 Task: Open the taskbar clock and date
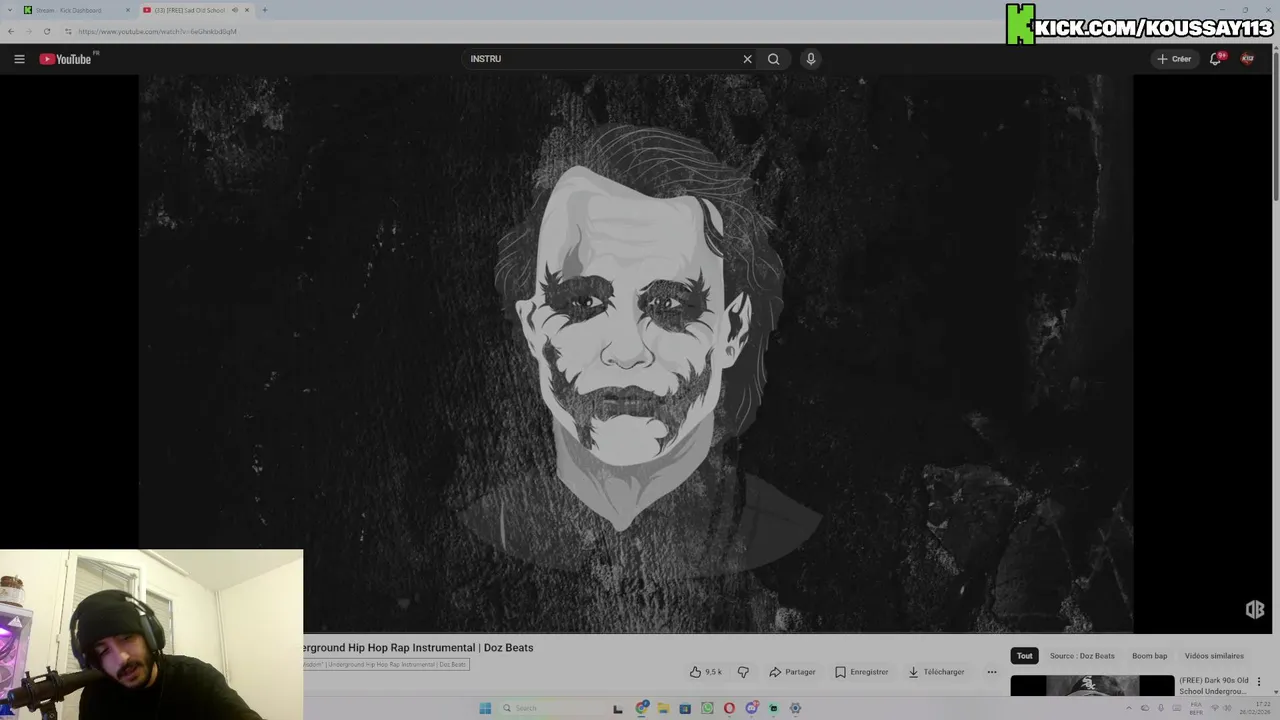1255,708
